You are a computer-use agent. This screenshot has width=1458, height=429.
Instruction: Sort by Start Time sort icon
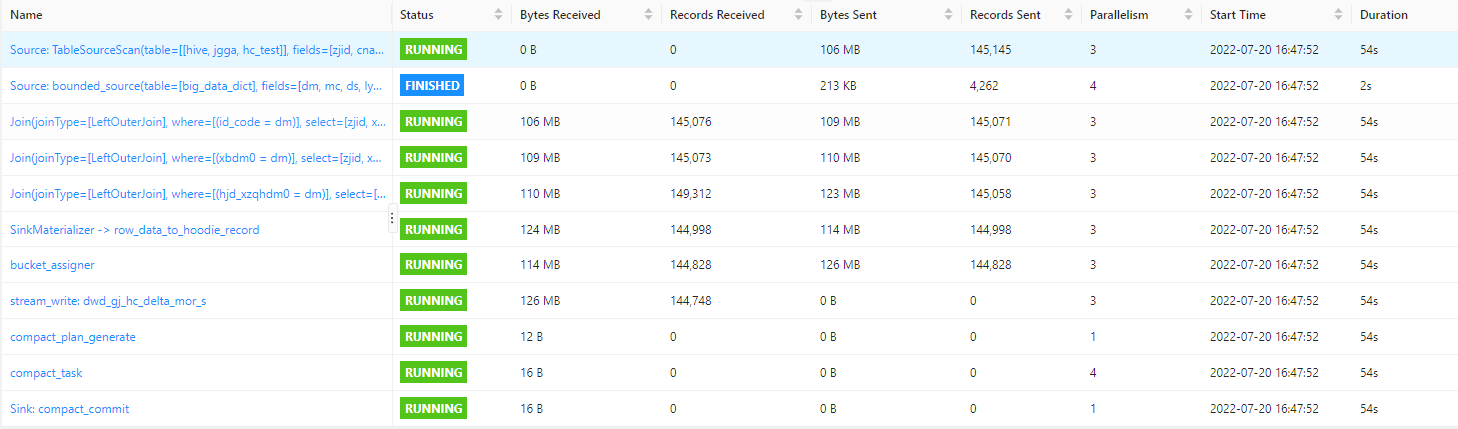(x=1339, y=15)
